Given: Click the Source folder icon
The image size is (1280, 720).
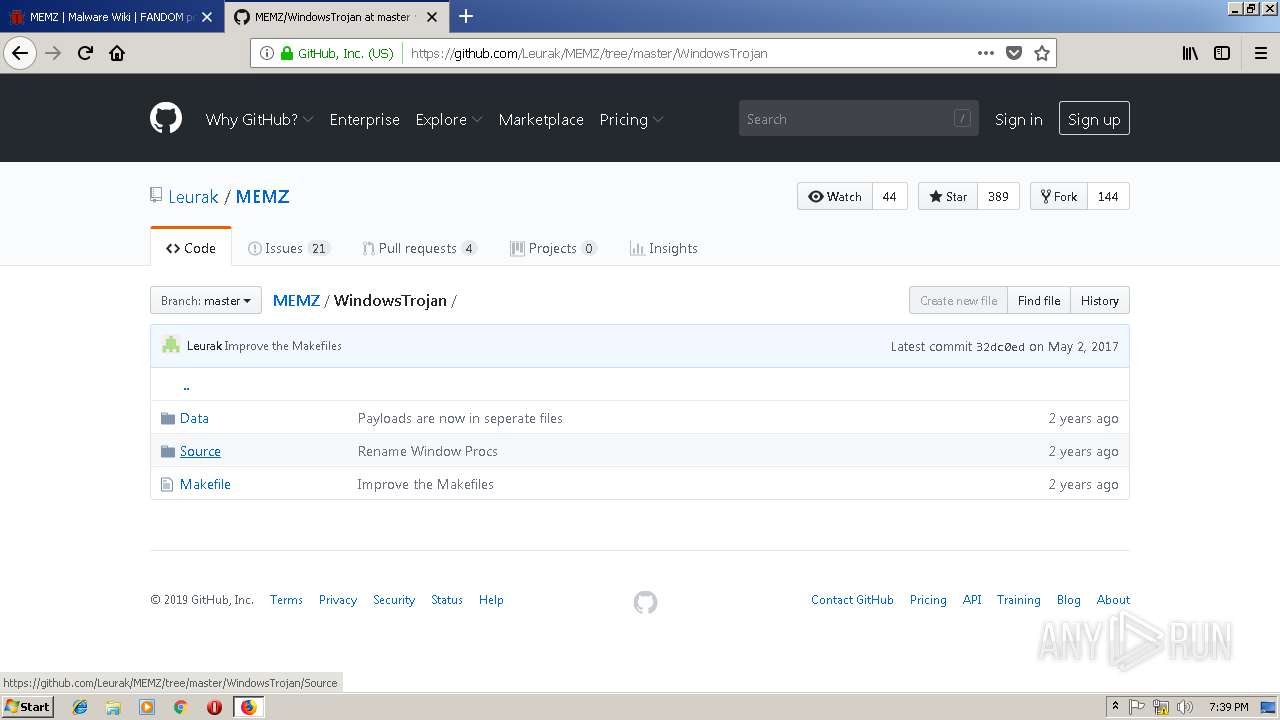Looking at the screenshot, I should click(168, 451).
